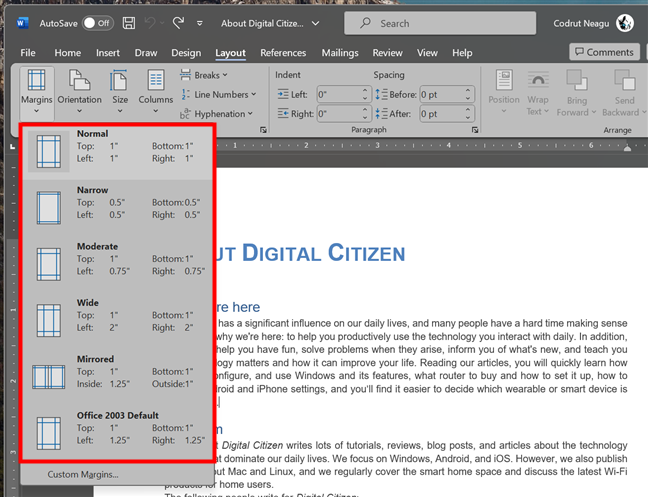648x497 pixels.
Task: Open the Wrap Text menu
Action: point(538,93)
